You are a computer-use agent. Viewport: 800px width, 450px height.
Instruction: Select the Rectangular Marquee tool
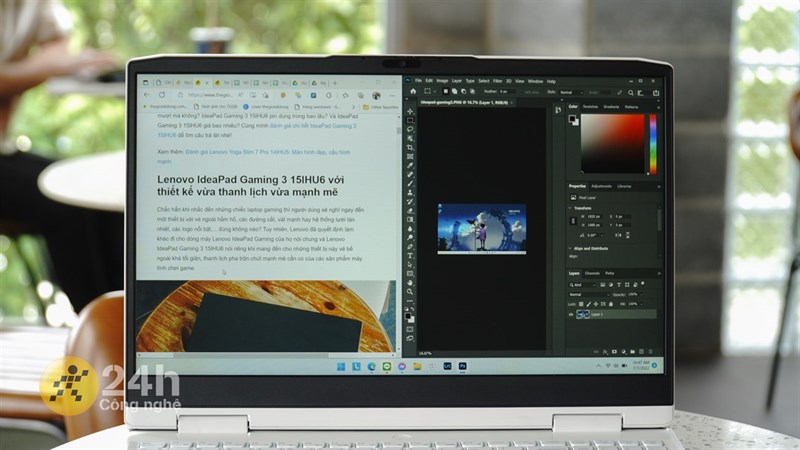coord(410,120)
